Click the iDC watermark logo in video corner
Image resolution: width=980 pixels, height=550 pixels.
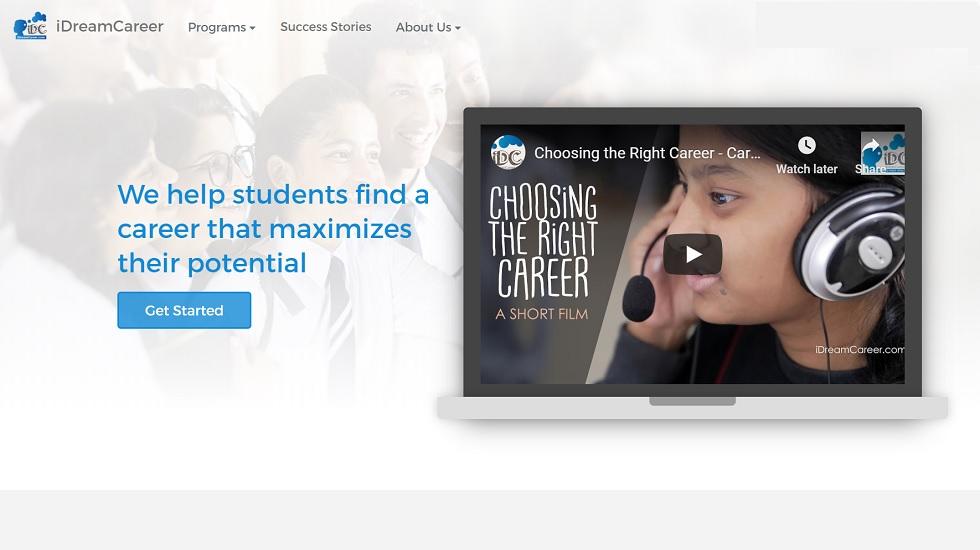(882, 153)
